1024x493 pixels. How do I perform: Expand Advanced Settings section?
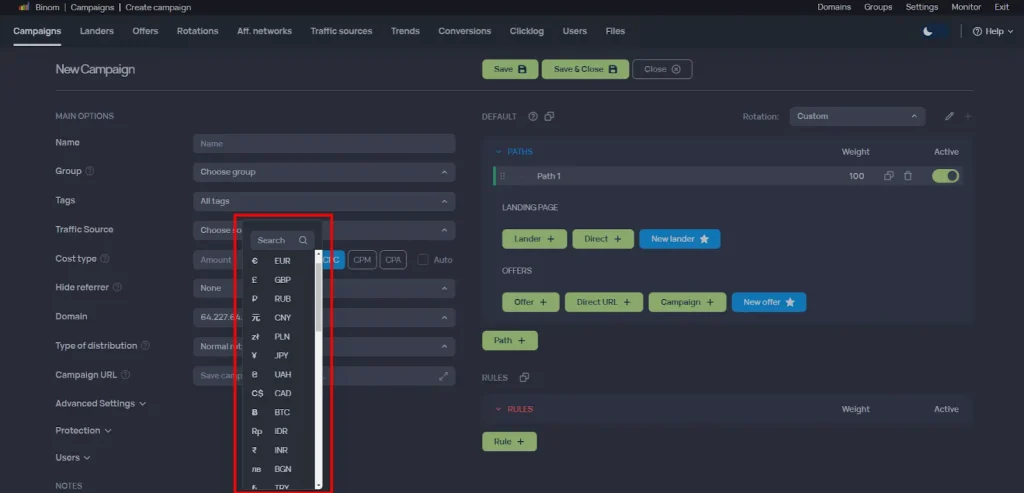coord(101,404)
